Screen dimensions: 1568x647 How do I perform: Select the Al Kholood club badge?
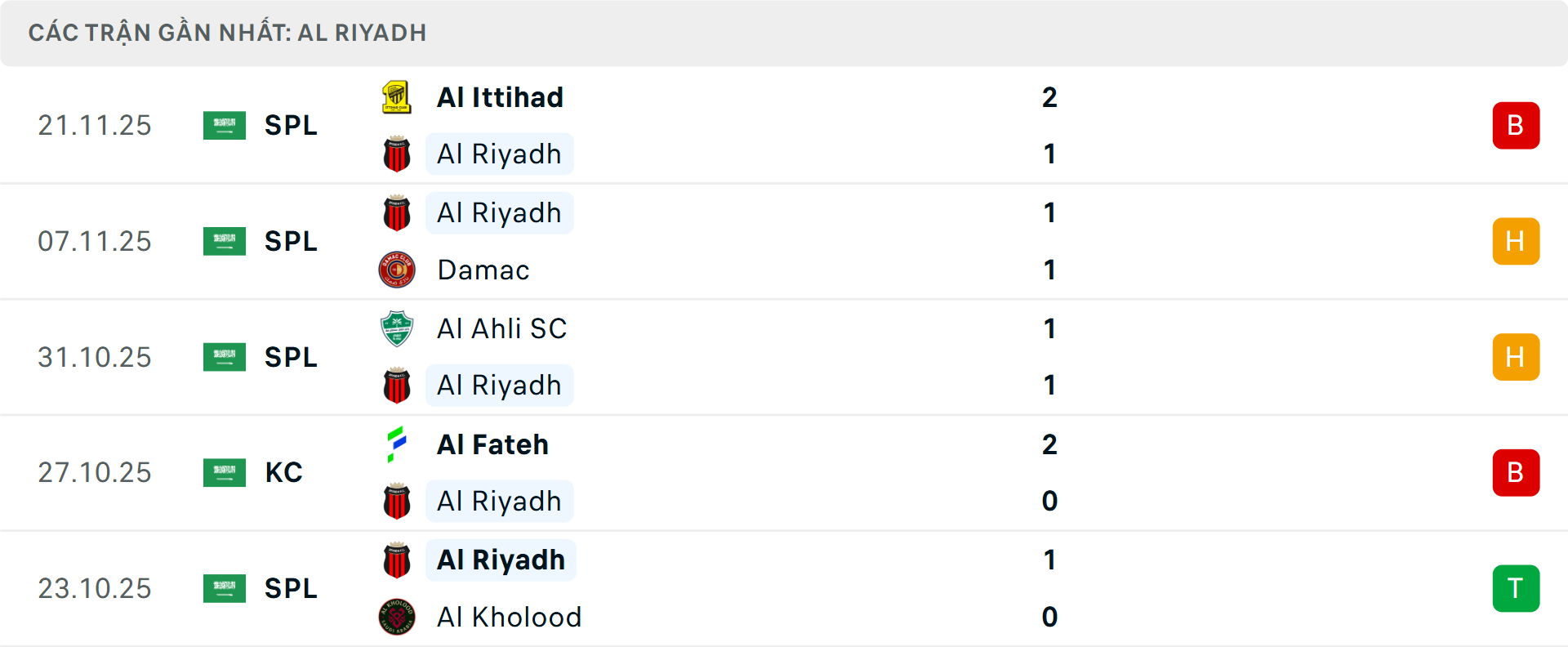click(x=397, y=618)
